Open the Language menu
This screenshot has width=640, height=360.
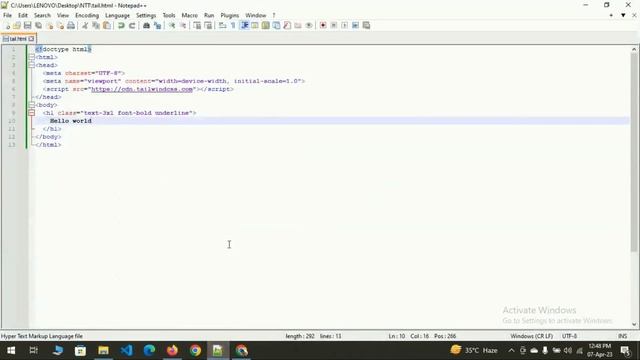pyautogui.click(x=117, y=15)
